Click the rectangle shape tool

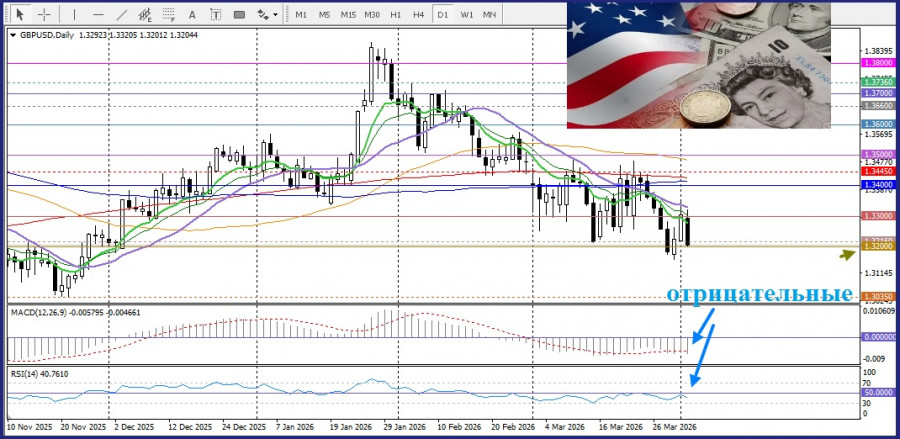pos(239,14)
